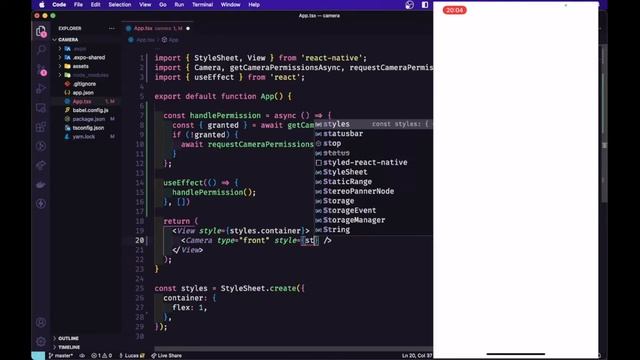The image size is (640, 360).
Task: Click the remote window indicator in status bar
Action: pyautogui.click(x=38, y=356)
